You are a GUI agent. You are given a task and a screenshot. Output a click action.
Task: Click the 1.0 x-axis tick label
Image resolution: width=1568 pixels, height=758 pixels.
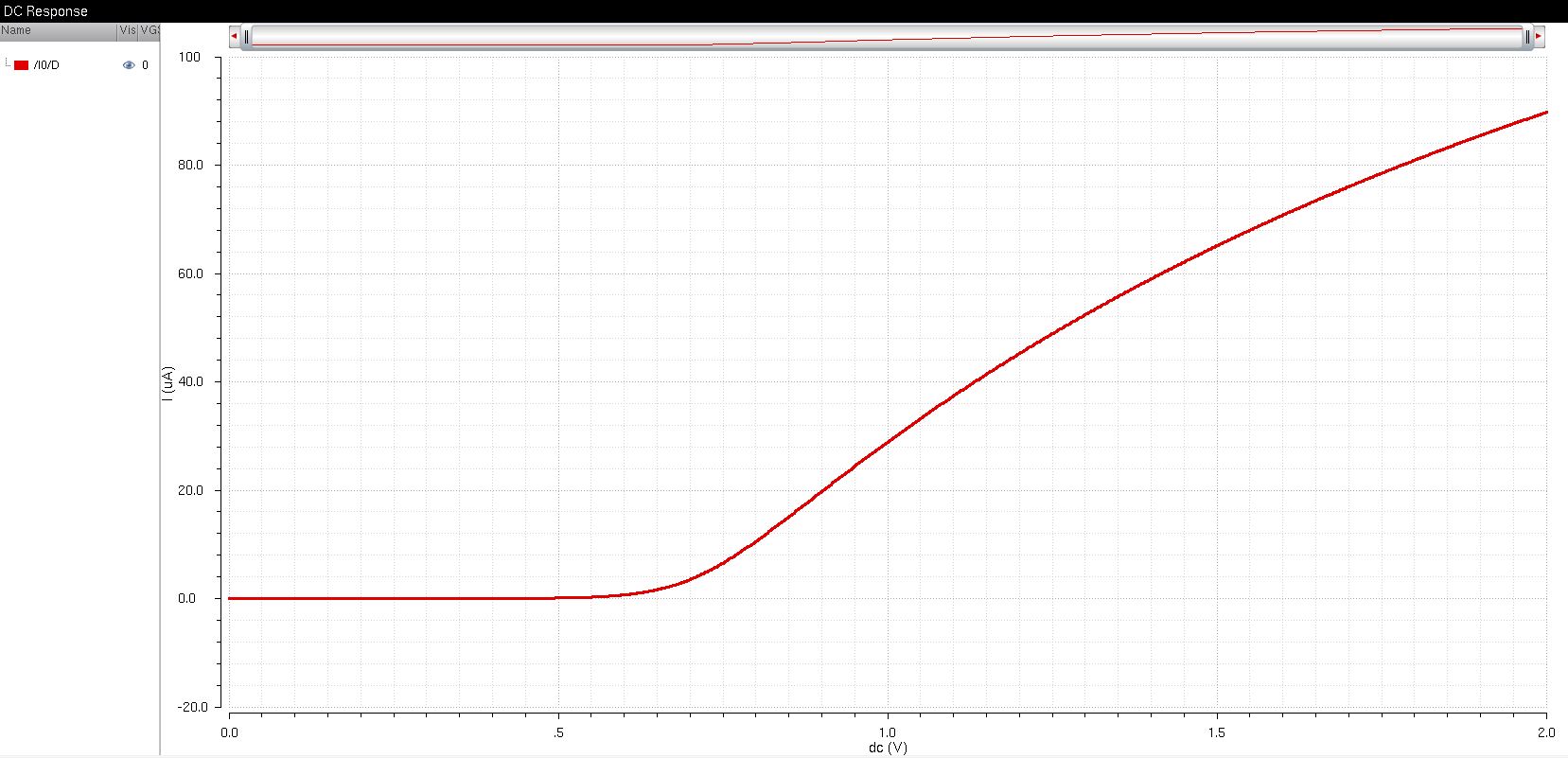888,732
